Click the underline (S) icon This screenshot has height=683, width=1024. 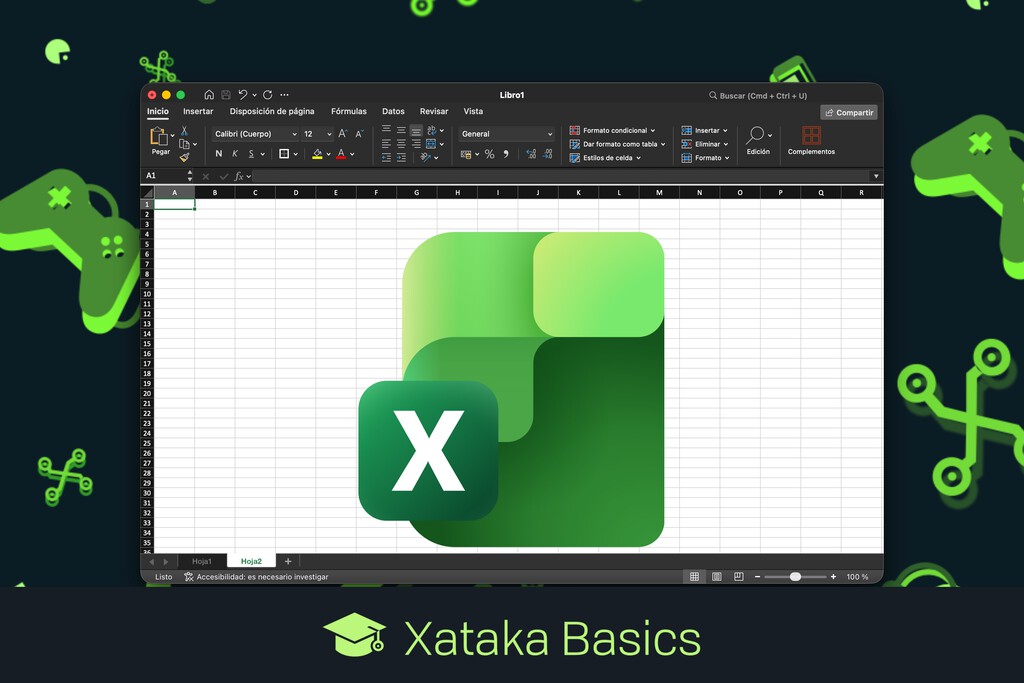[251, 153]
